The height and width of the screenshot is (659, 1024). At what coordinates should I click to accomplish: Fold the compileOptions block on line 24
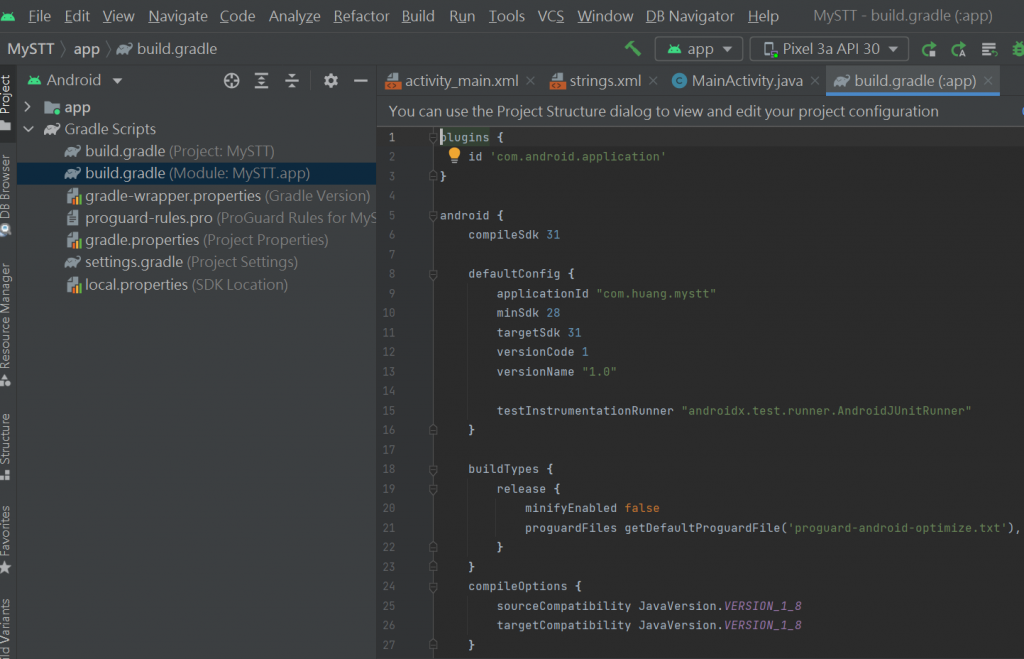pos(432,587)
